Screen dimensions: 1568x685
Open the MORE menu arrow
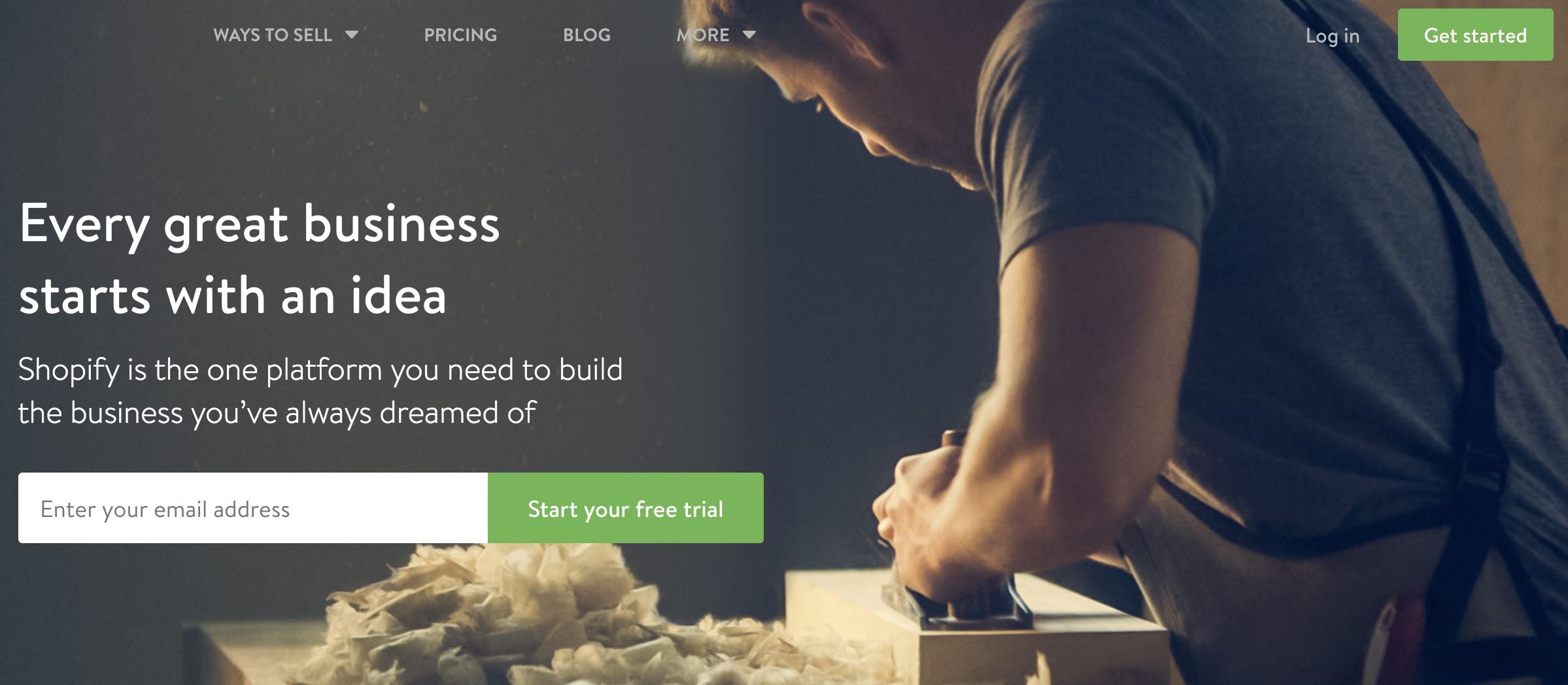coord(749,35)
